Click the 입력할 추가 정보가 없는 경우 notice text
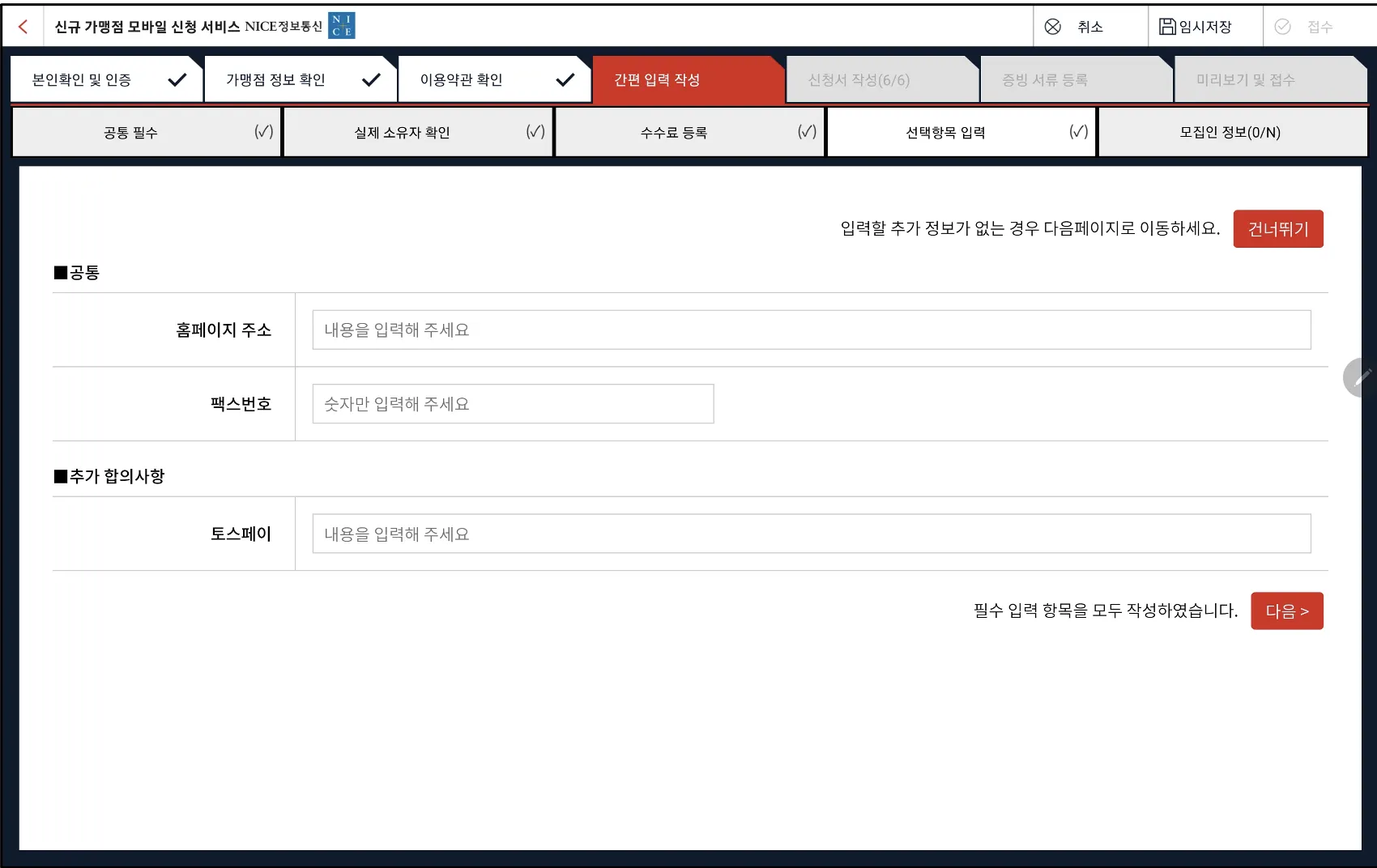The width and height of the screenshot is (1377, 868). pos(1030,228)
